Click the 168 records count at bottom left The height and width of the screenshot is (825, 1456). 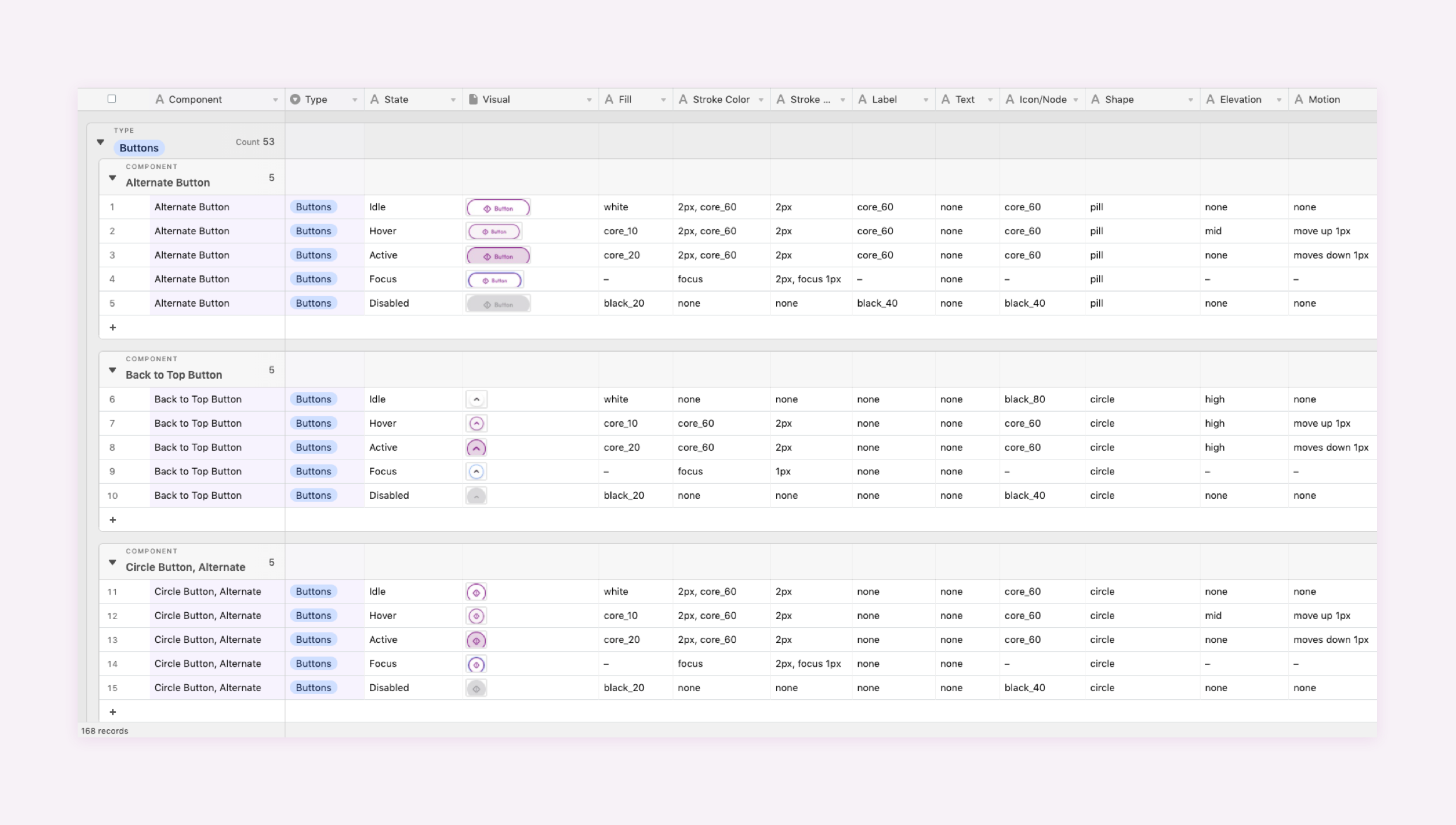click(104, 730)
